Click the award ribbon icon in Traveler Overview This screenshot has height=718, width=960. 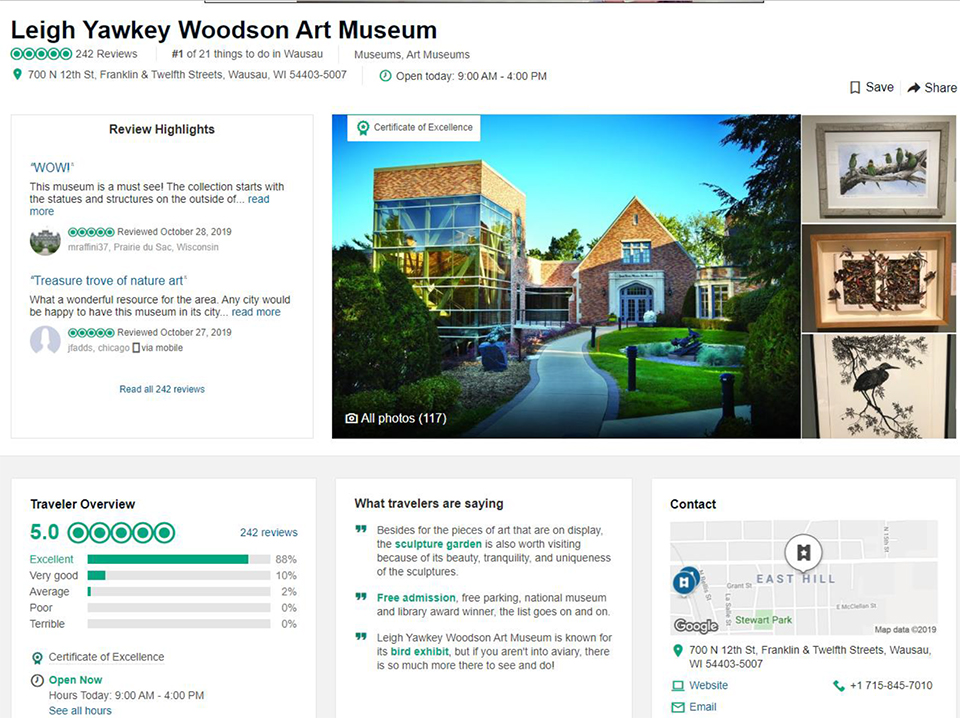(x=37, y=658)
